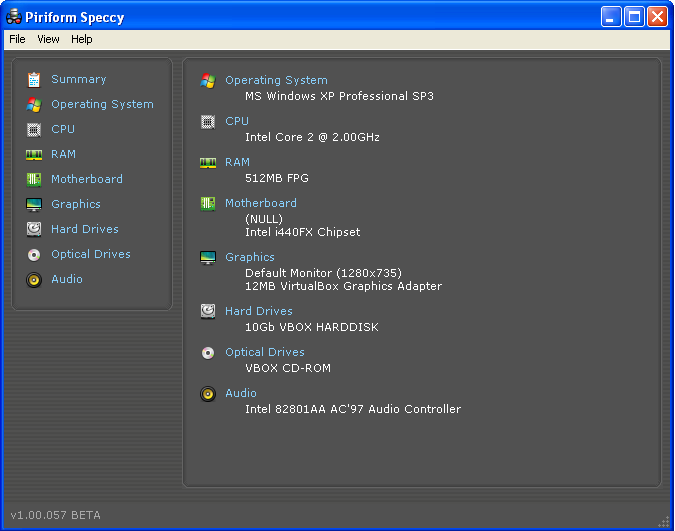This screenshot has height=531, width=675.
Task: Click the Audio speaker icon in sidebar
Action: tap(34, 280)
